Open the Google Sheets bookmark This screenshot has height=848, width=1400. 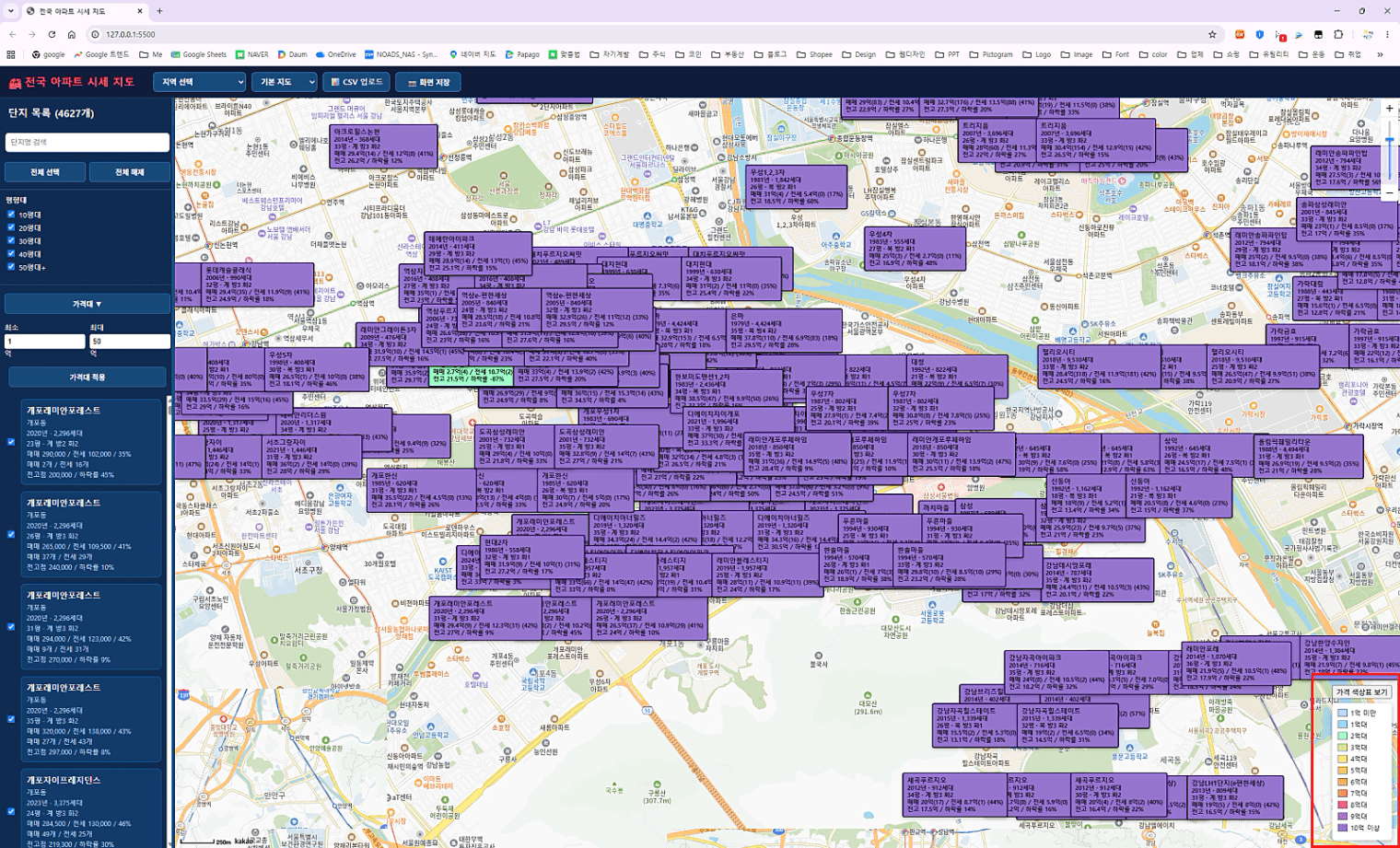tap(198, 54)
